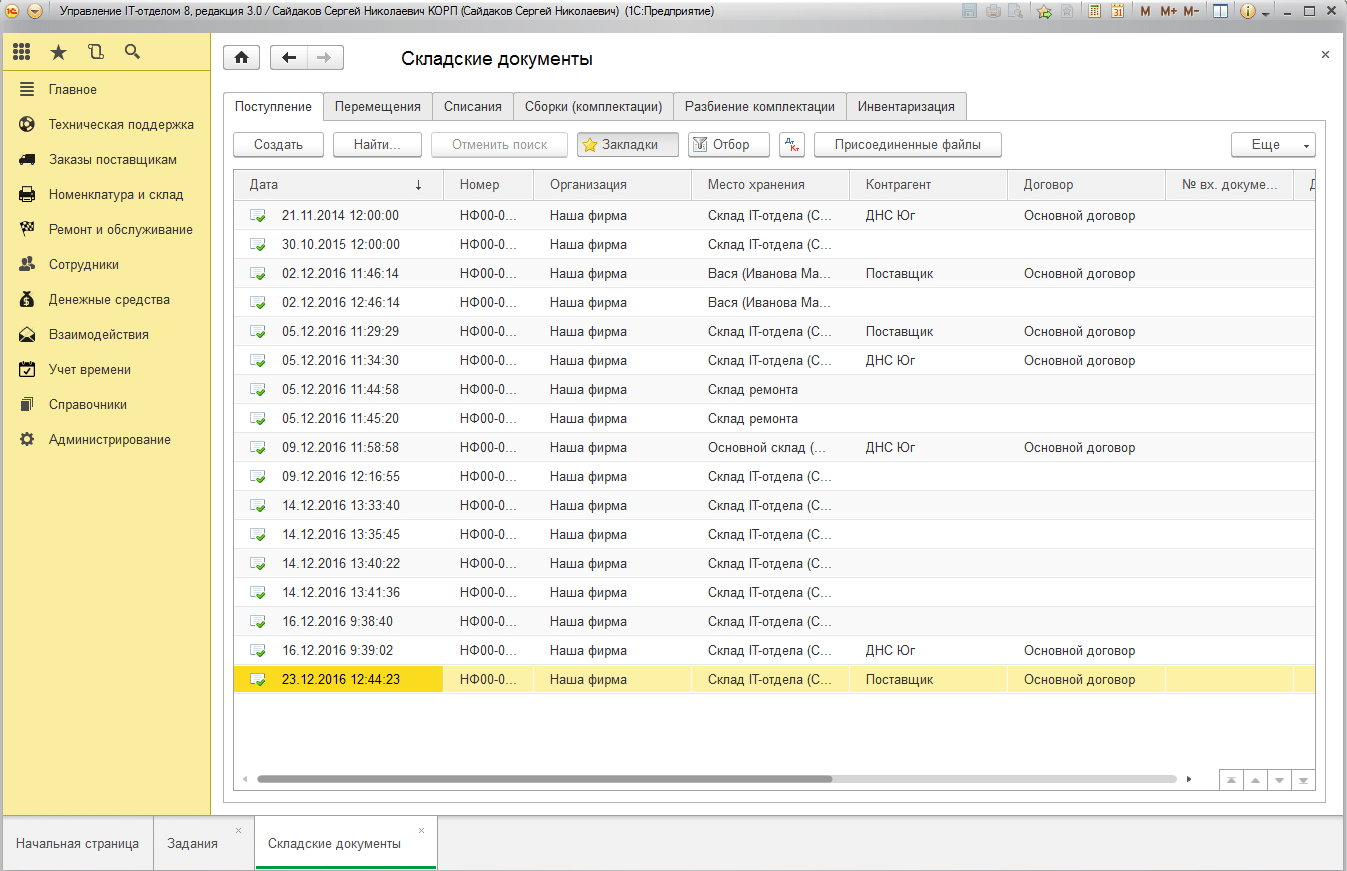Open the sections menu grid icon

click(x=21, y=52)
